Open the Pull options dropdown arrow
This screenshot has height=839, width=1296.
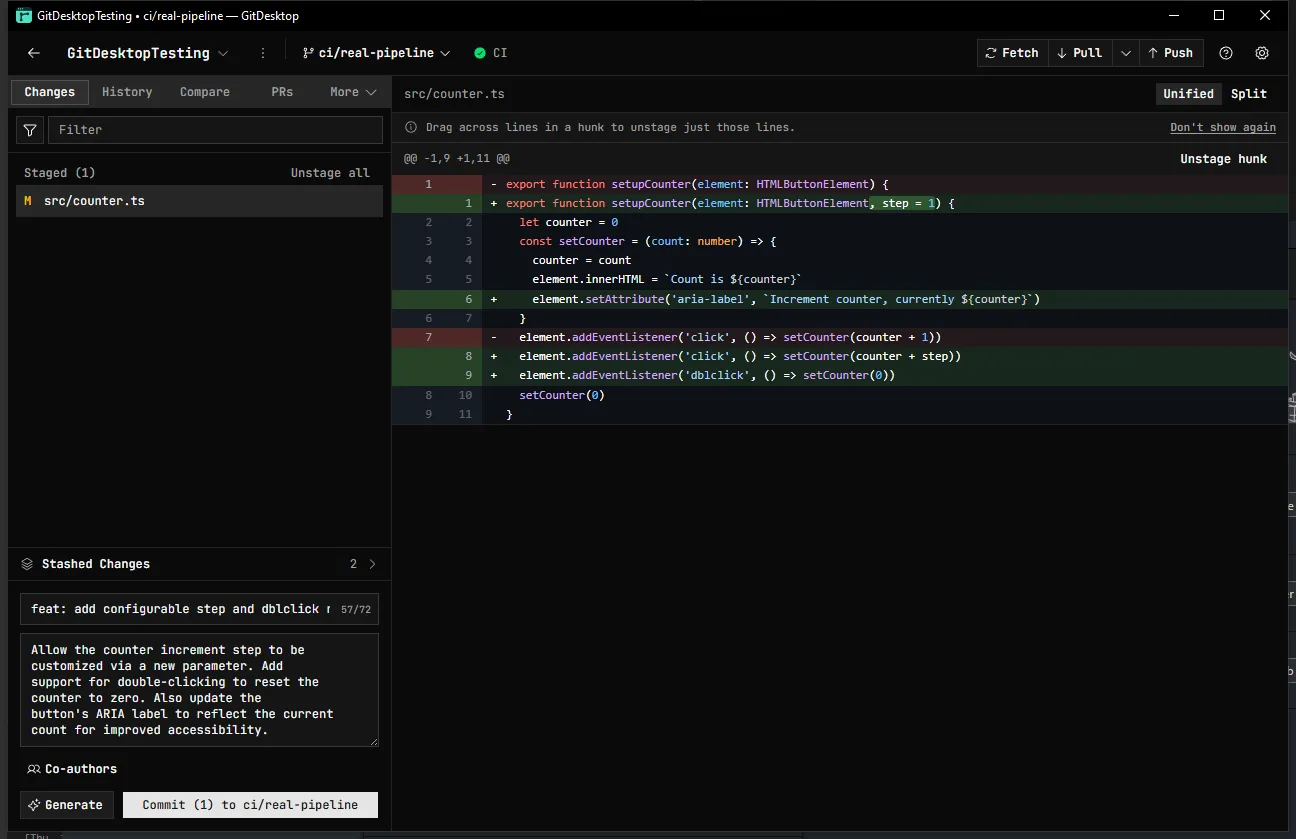tap(1125, 53)
